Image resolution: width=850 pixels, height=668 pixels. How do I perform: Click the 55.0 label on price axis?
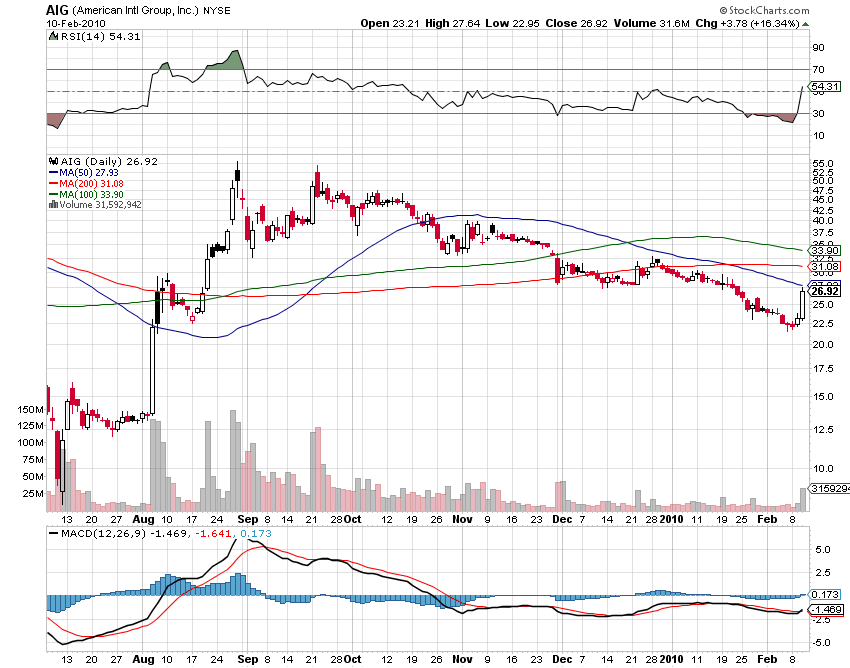tap(822, 163)
